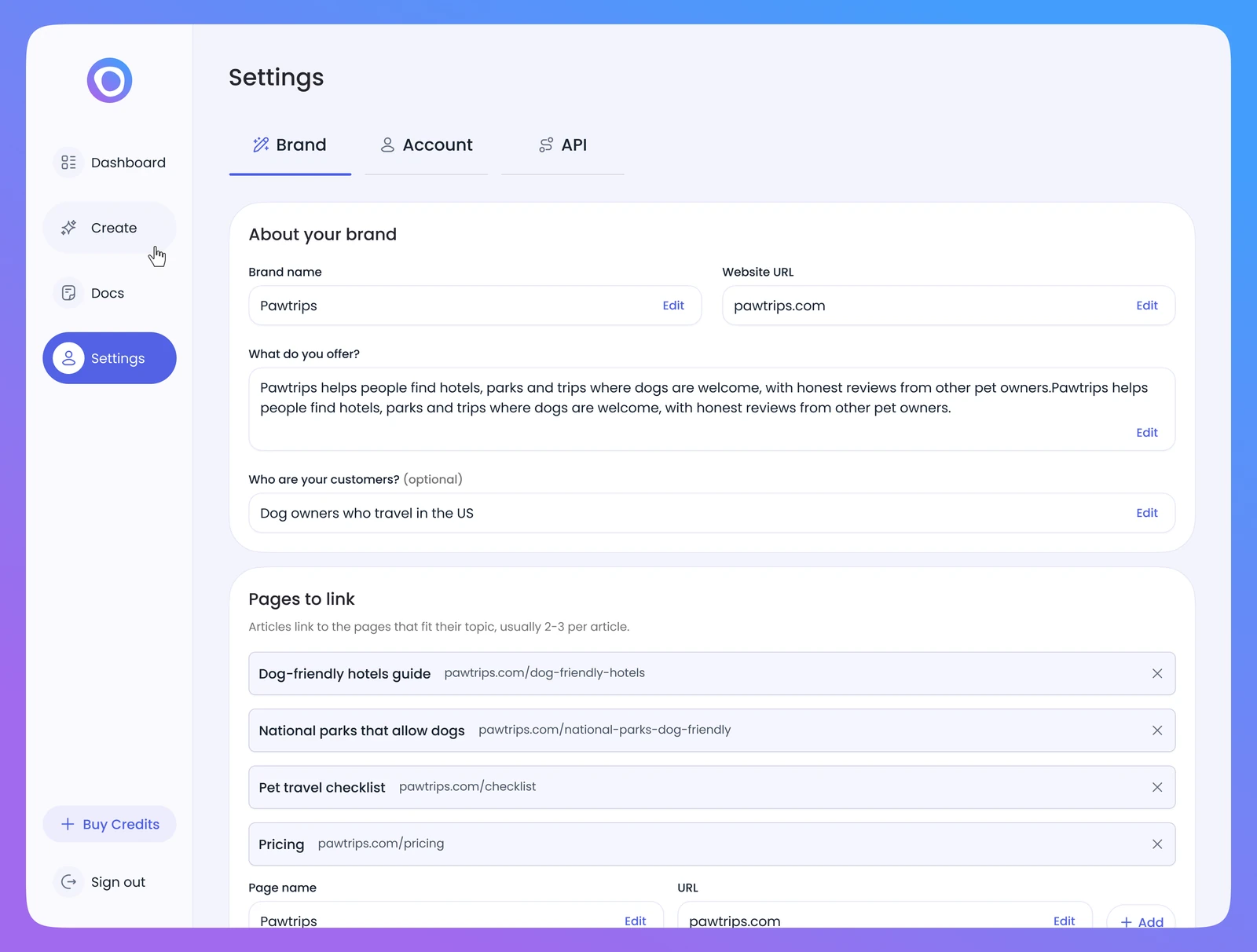The height and width of the screenshot is (952, 1257).
Task: Select Settings in the sidebar
Action: click(109, 358)
